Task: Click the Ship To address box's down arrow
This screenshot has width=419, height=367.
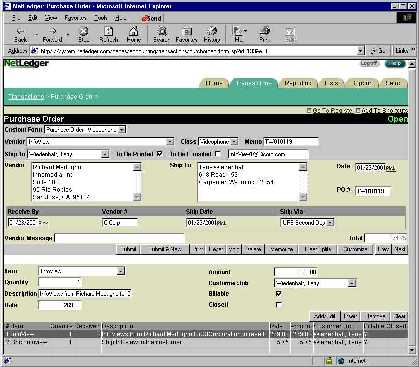Action: 303,197
